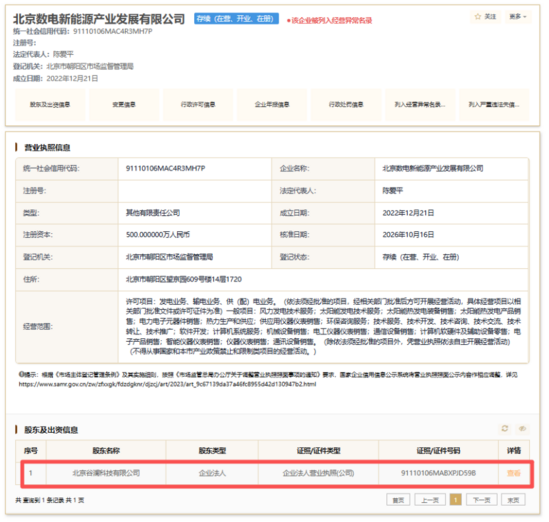The height and width of the screenshot is (522, 549).
Task: Click the 登记状态 value 存续 in license table
Action: pyautogui.click(x=421, y=257)
